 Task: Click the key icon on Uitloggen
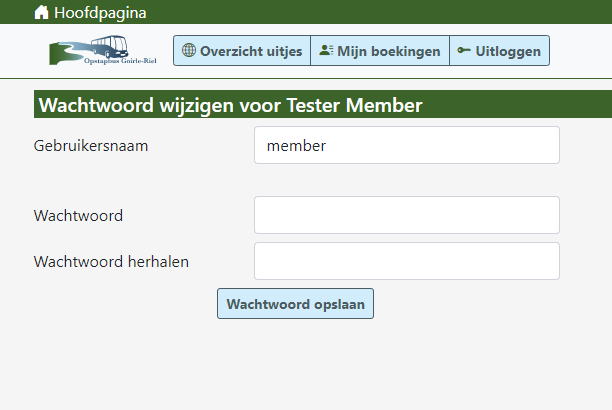[464, 50]
